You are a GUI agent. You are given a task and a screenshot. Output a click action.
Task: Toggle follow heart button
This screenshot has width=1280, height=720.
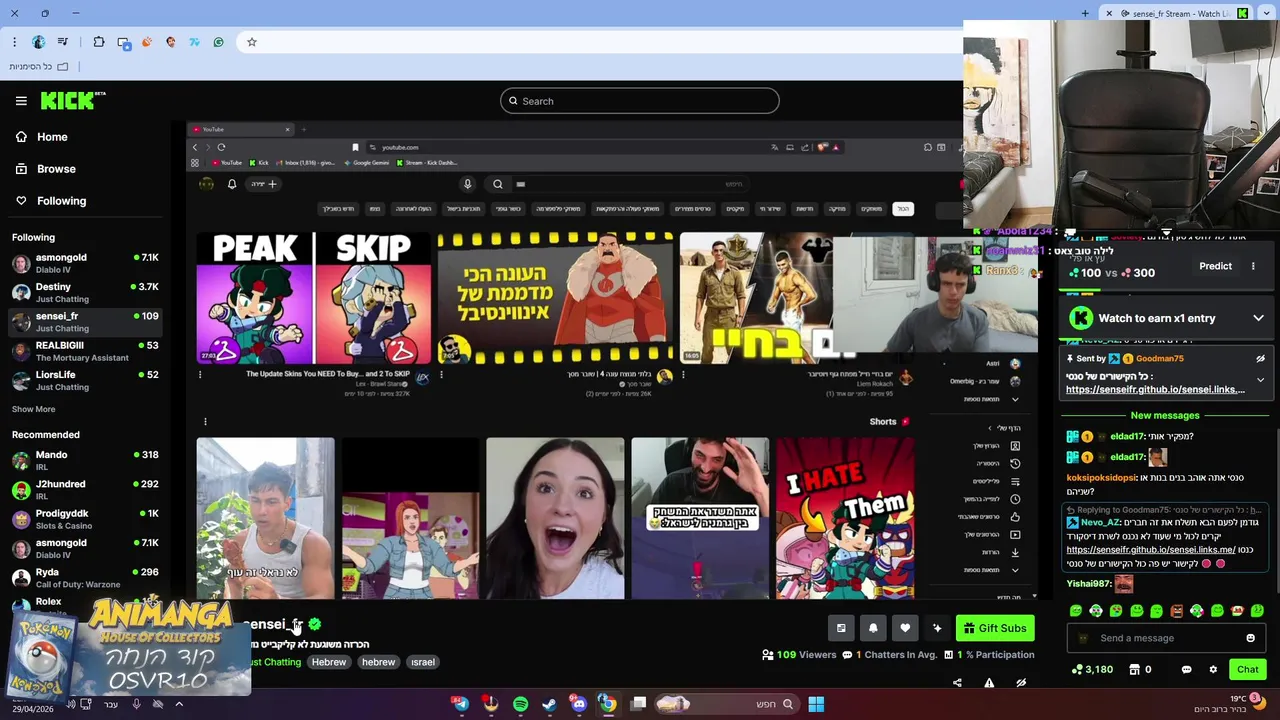905,628
